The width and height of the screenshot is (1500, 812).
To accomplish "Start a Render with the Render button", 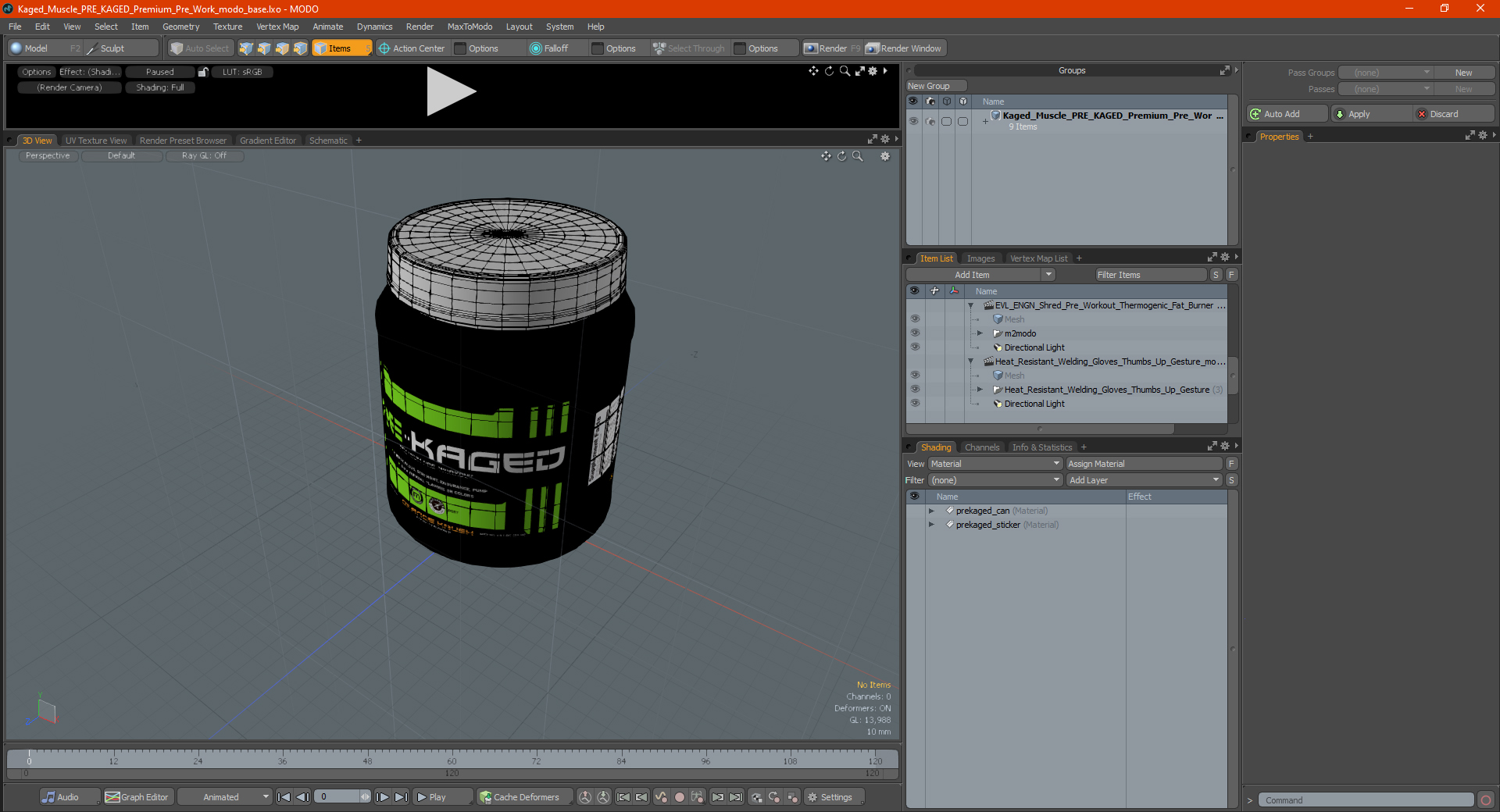I will click(831, 48).
